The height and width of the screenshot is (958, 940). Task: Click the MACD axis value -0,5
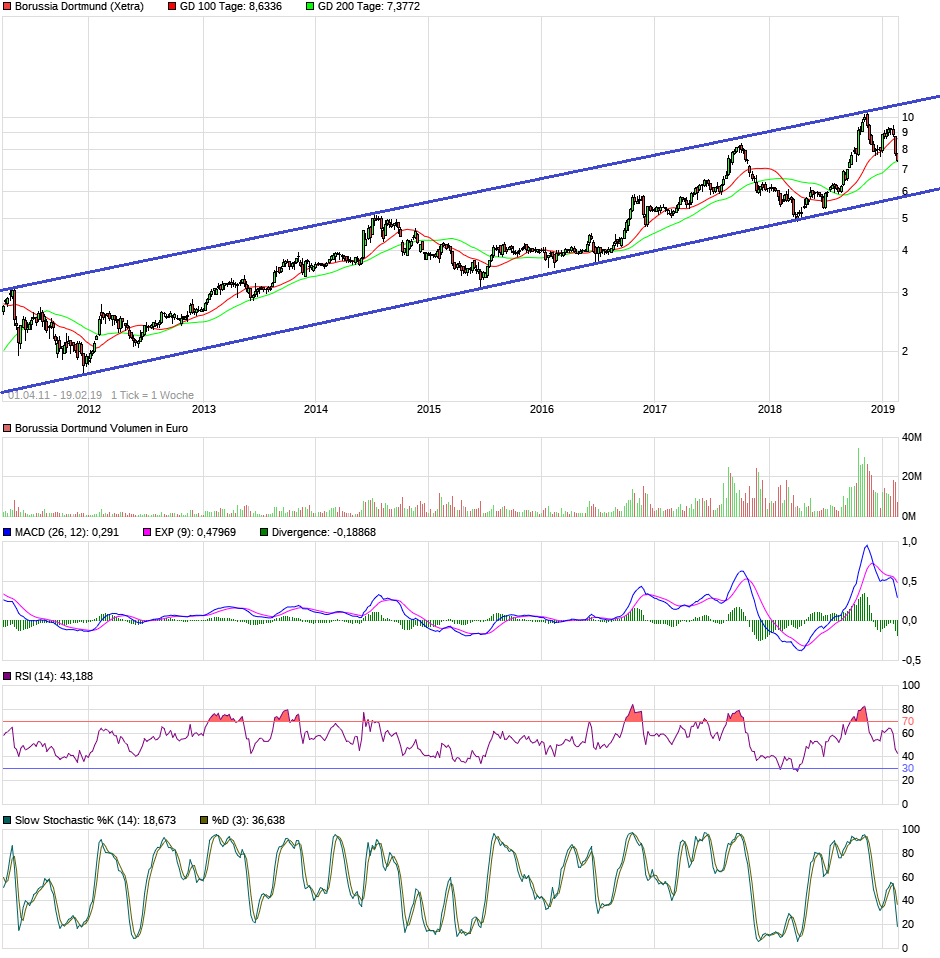point(911,660)
